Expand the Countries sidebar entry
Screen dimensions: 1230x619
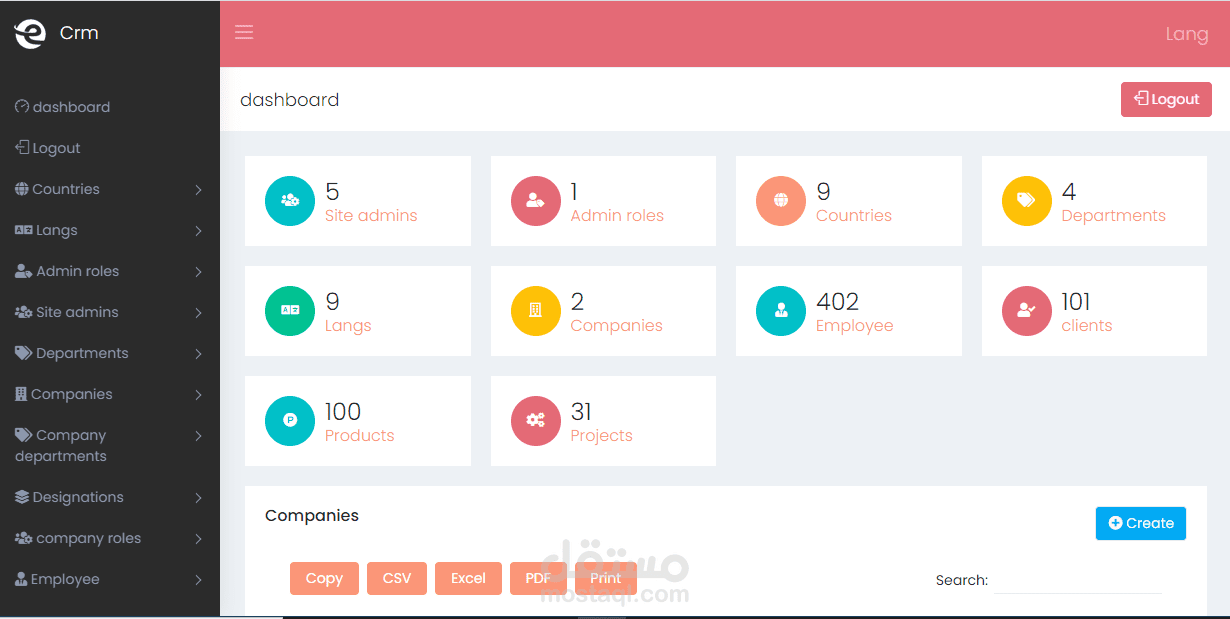66,188
